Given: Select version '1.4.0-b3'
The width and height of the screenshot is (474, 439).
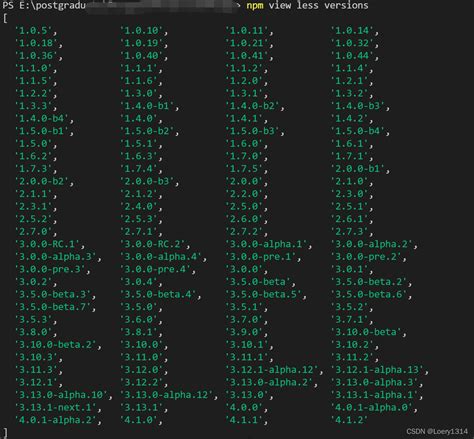Looking at the screenshot, I should click(x=358, y=106).
